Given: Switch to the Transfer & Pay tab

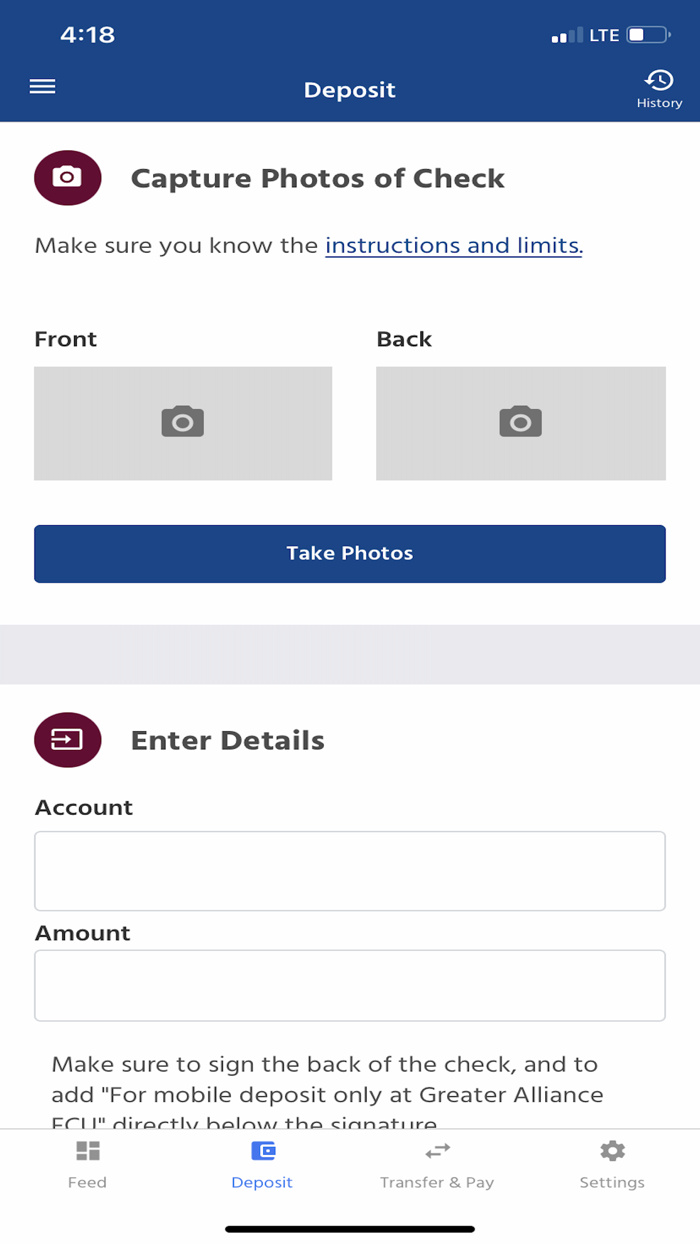Looking at the screenshot, I should 437,1181.
